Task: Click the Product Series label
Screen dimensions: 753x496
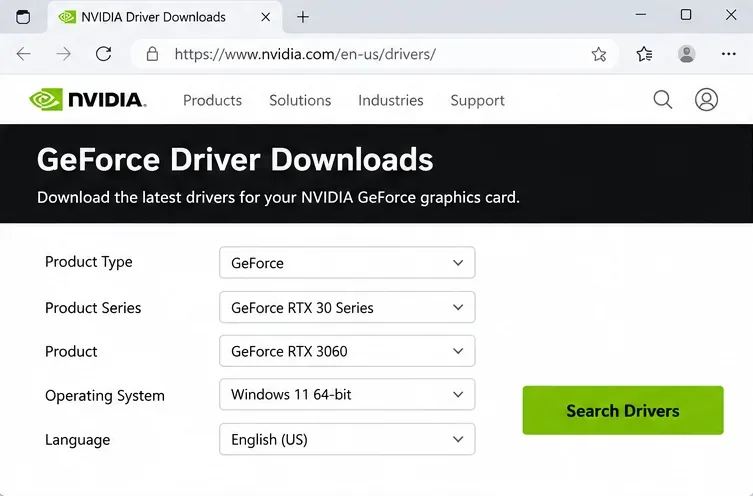Action: pos(93,308)
